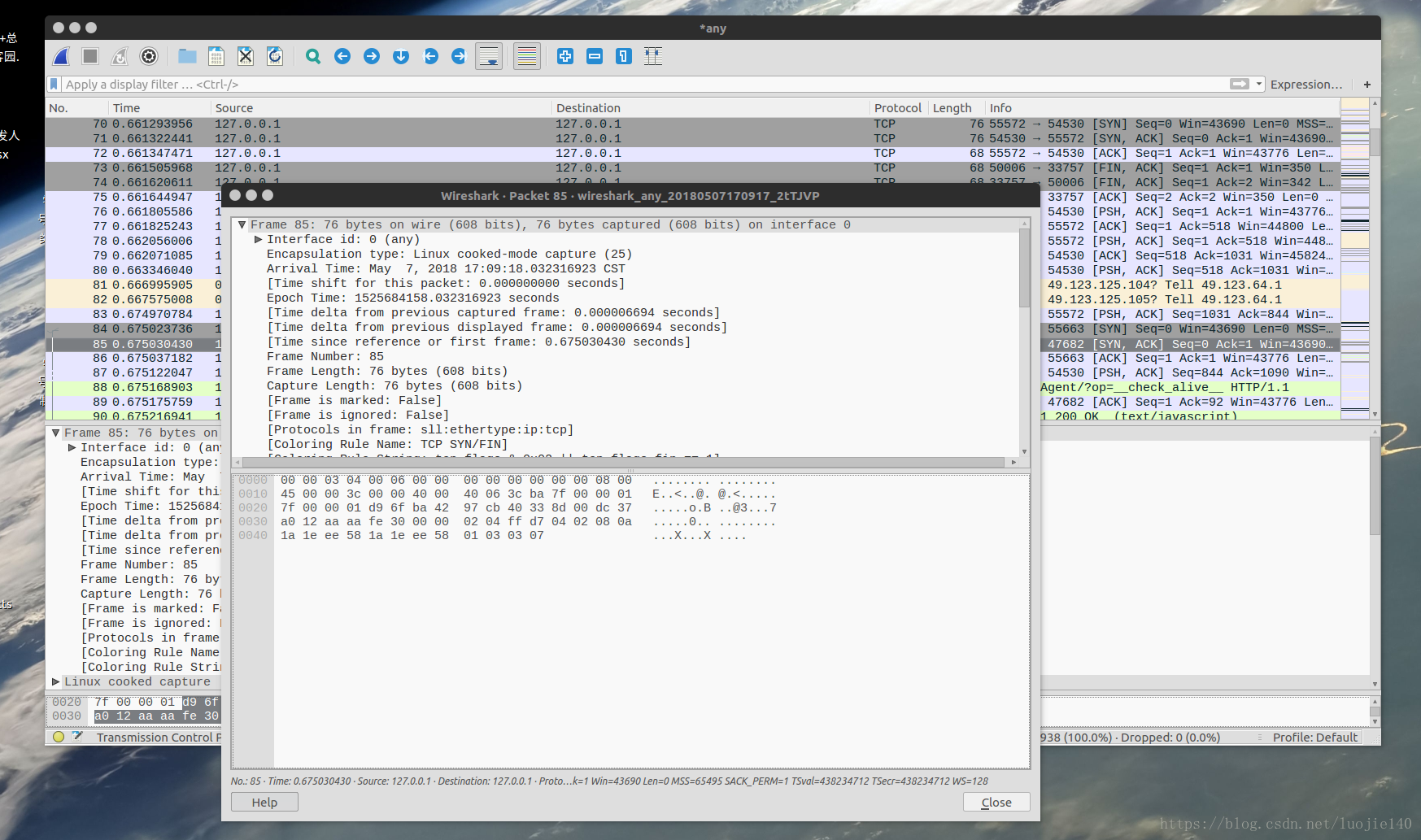Close this capture file icon
This screenshot has height=840, width=1421.
(x=246, y=56)
